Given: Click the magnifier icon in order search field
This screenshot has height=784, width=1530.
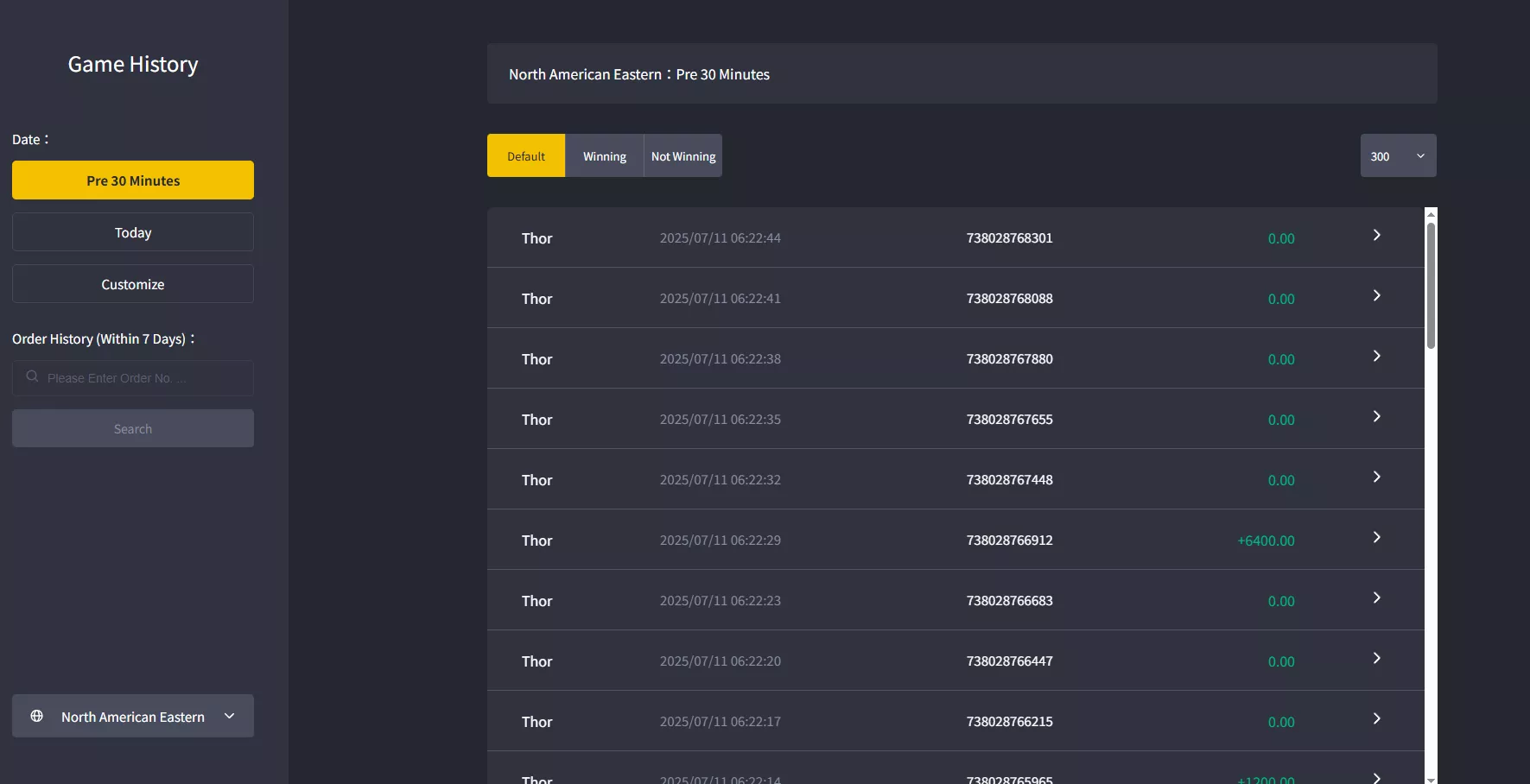Looking at the screenshot, I should pos(32,376).
